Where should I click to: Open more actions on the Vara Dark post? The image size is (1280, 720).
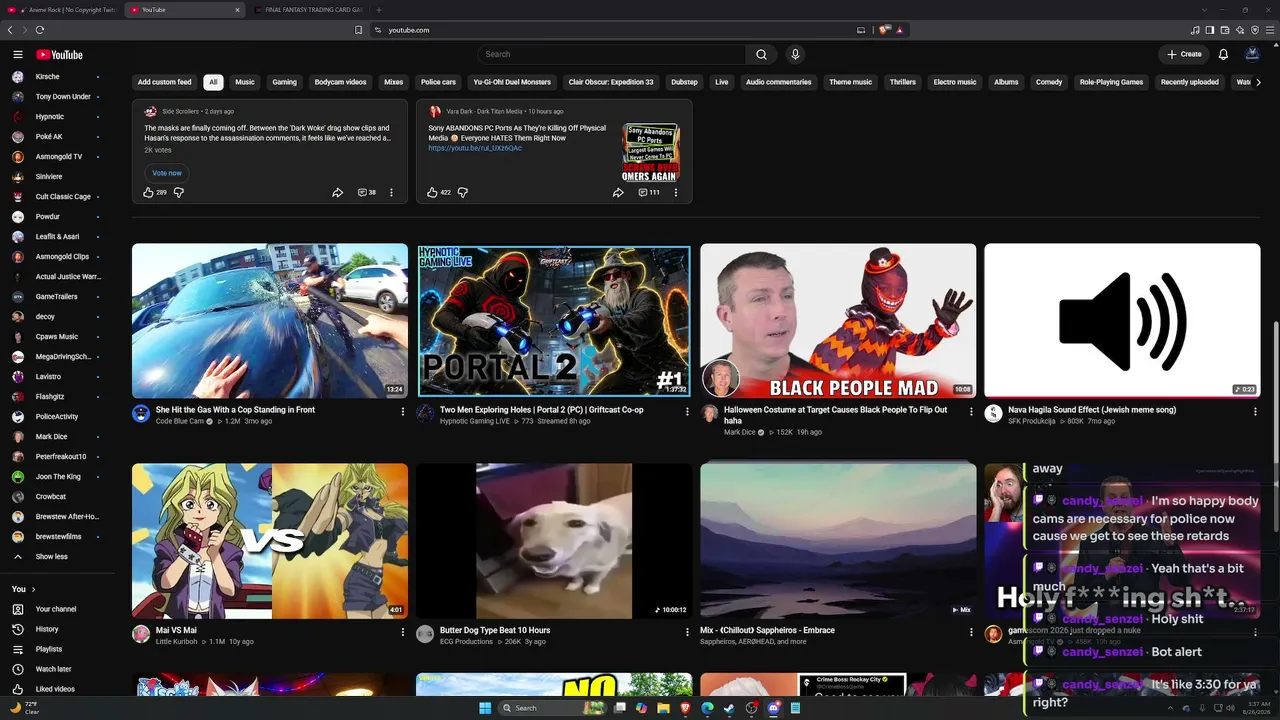coord(675,192)
